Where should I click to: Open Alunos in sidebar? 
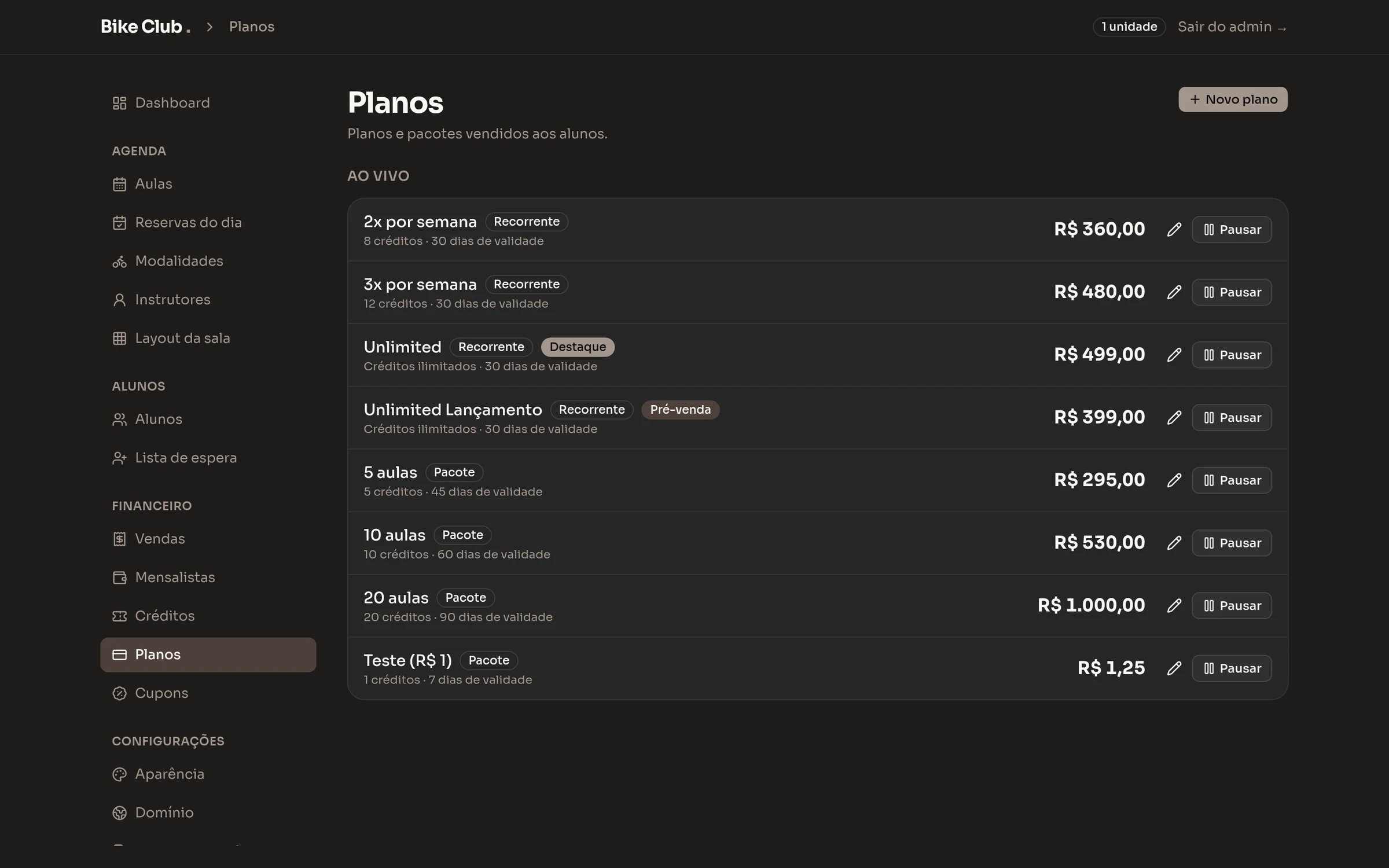[x=208, y=419]
